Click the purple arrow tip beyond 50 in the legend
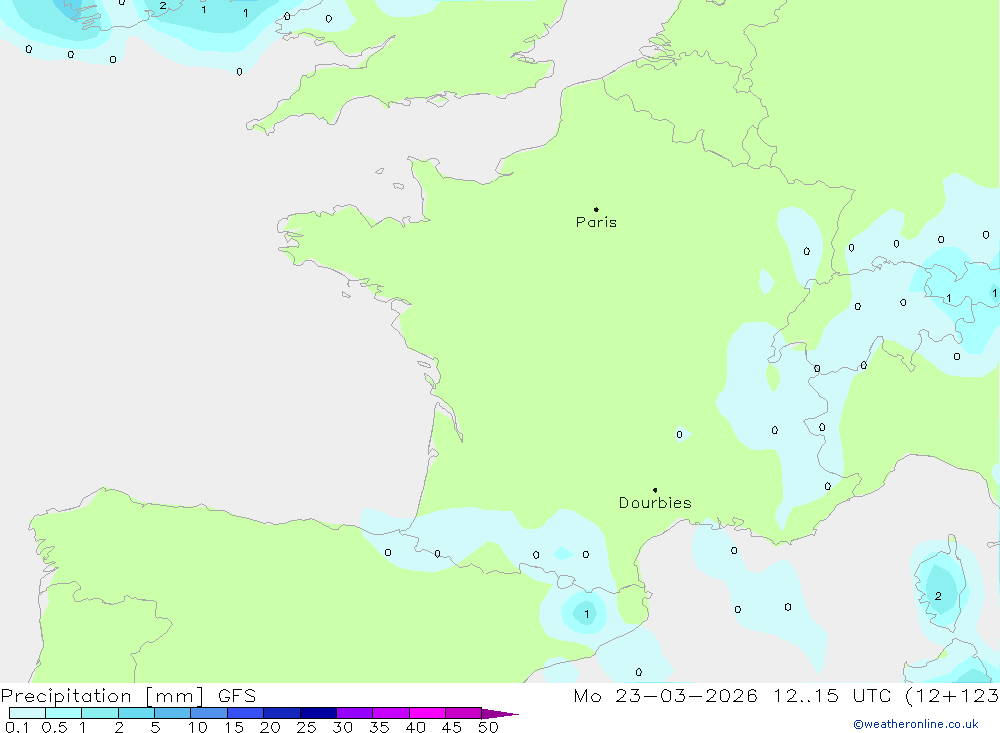The height and width of the screenshot is (733, 1000). coord(500,713)
